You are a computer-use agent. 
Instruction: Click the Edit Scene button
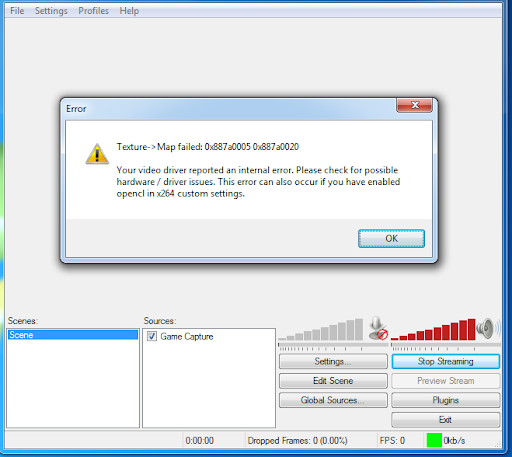click(x=333, y=381)
